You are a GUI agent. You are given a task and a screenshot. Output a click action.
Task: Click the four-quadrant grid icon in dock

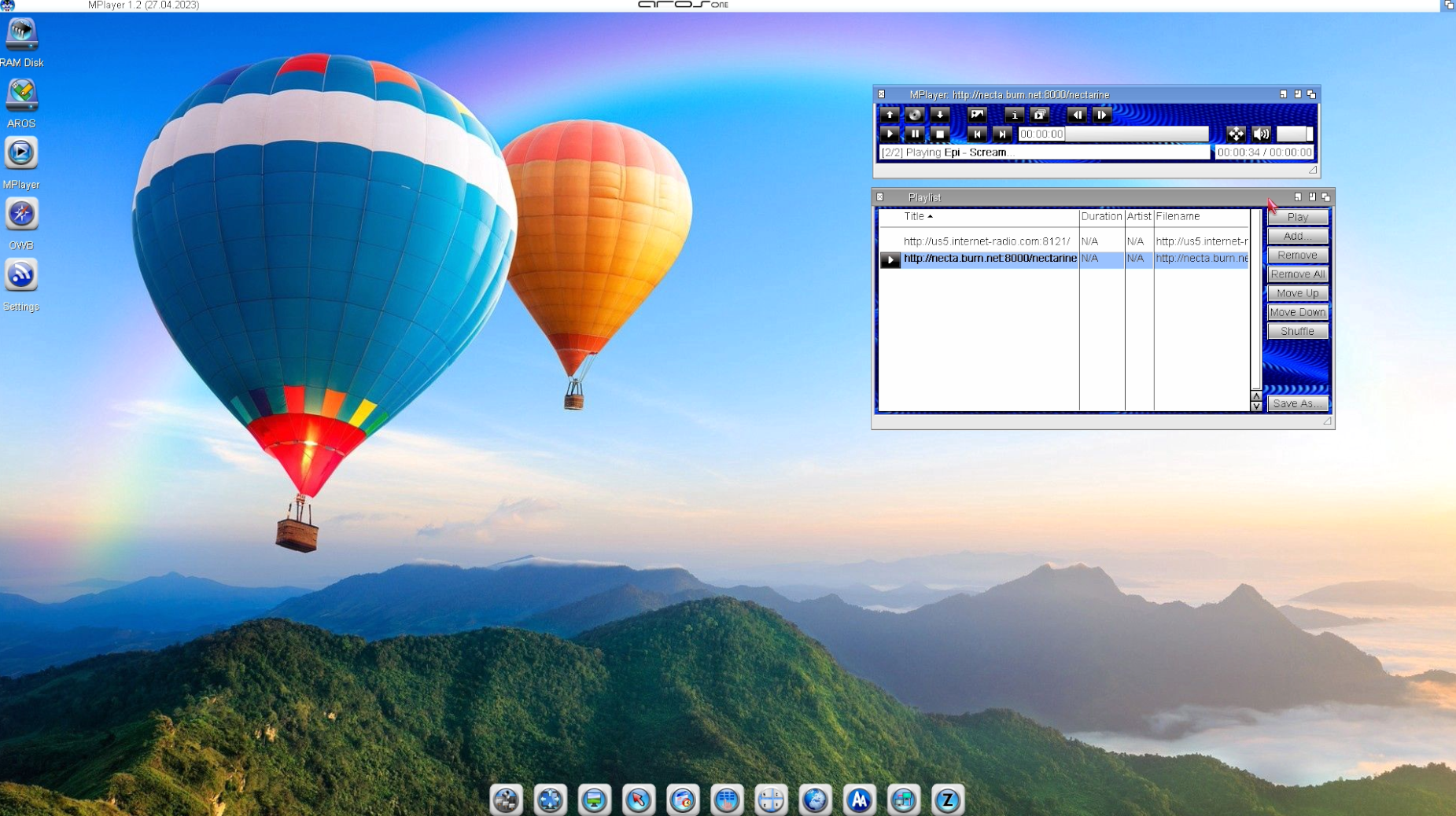tap(771, 799)
